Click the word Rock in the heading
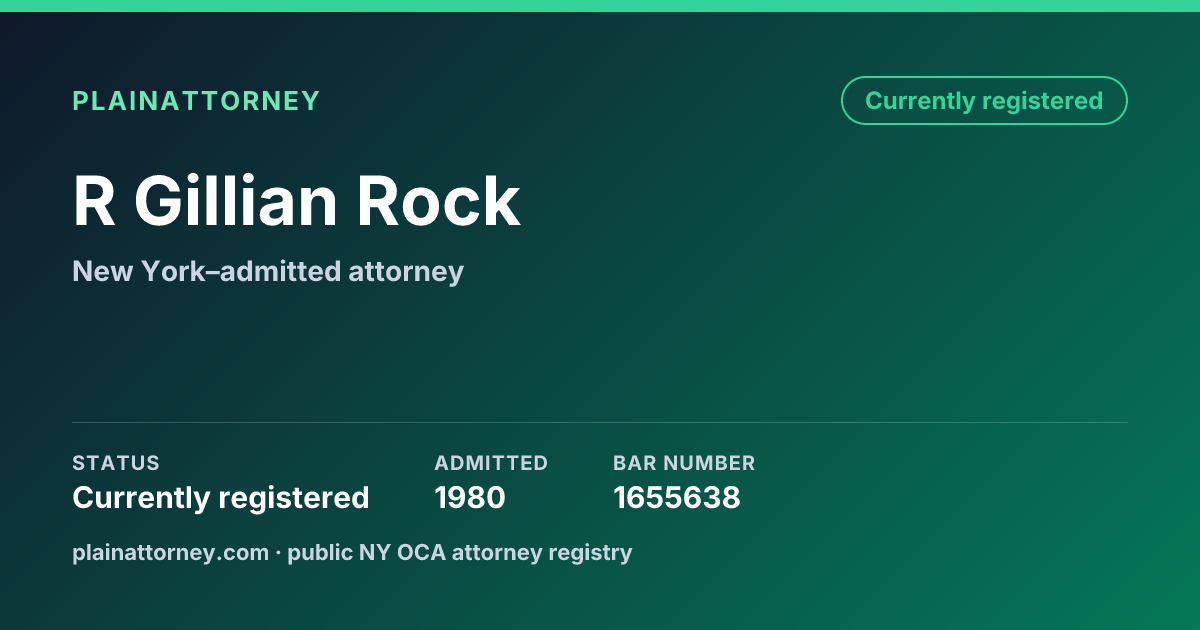The width and height of the screenshot is (1200, 630). 439,202
